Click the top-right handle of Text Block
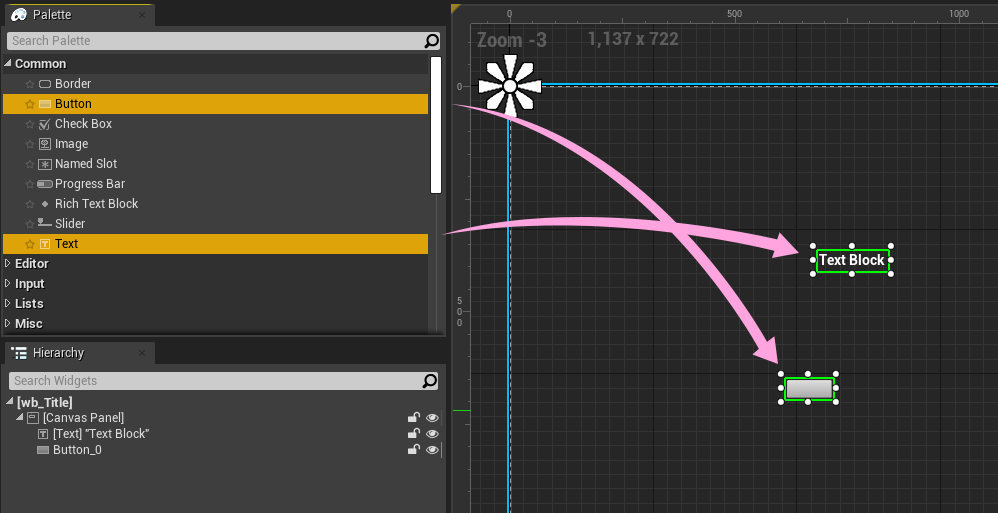The width and height of the screenshot is (998, 513). [x=890, y=246]
